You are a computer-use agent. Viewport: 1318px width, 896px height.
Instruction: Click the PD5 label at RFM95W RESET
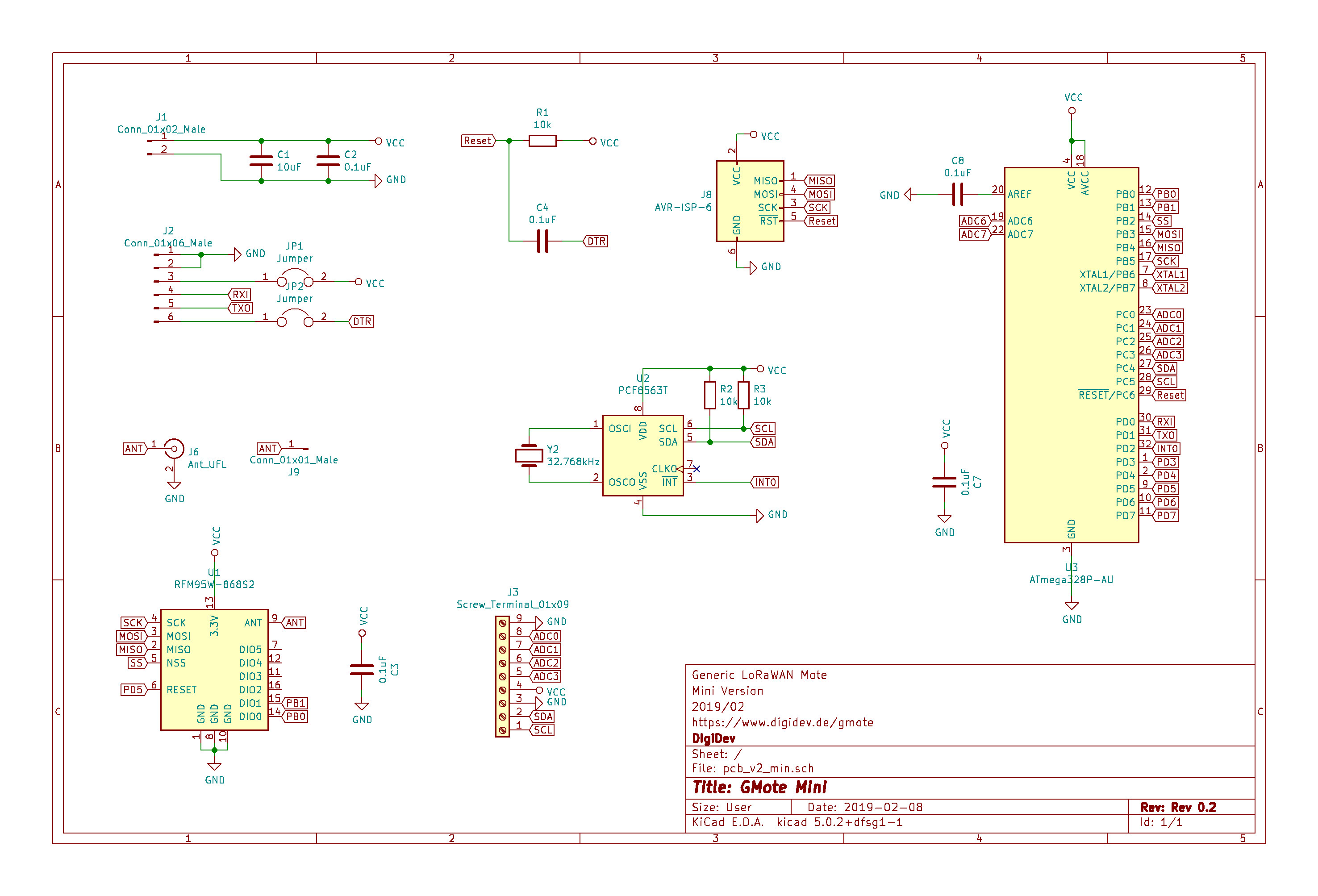coord(133,690)
